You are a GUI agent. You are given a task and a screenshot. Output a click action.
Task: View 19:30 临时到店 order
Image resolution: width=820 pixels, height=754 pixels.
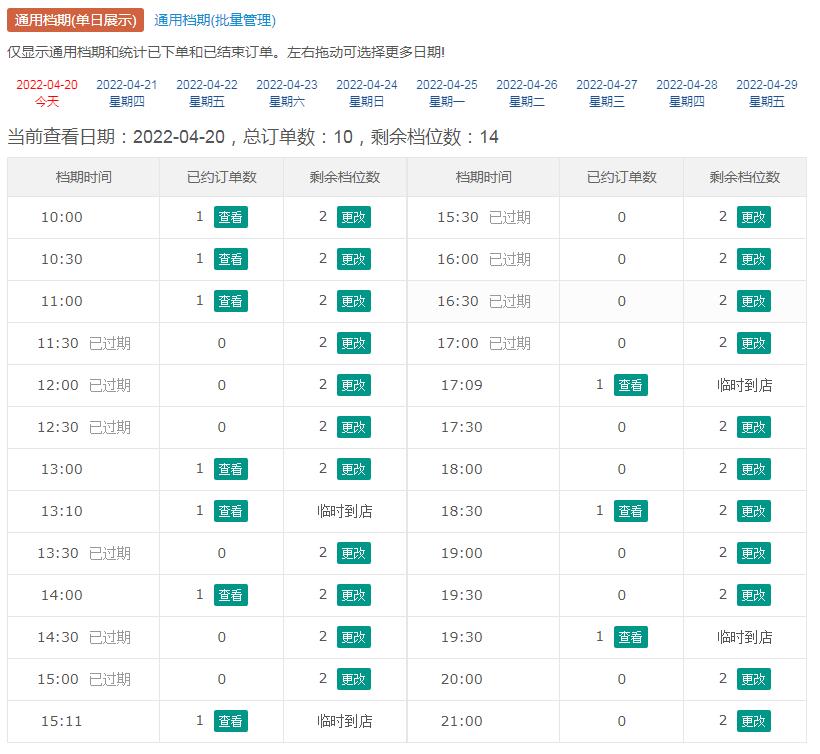[x=630, y=637]
